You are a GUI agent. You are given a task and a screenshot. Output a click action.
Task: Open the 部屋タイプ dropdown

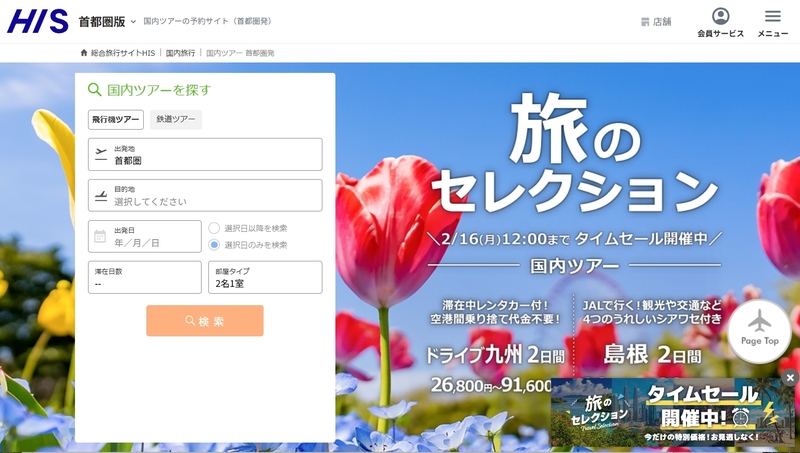[x=265, y=278]
